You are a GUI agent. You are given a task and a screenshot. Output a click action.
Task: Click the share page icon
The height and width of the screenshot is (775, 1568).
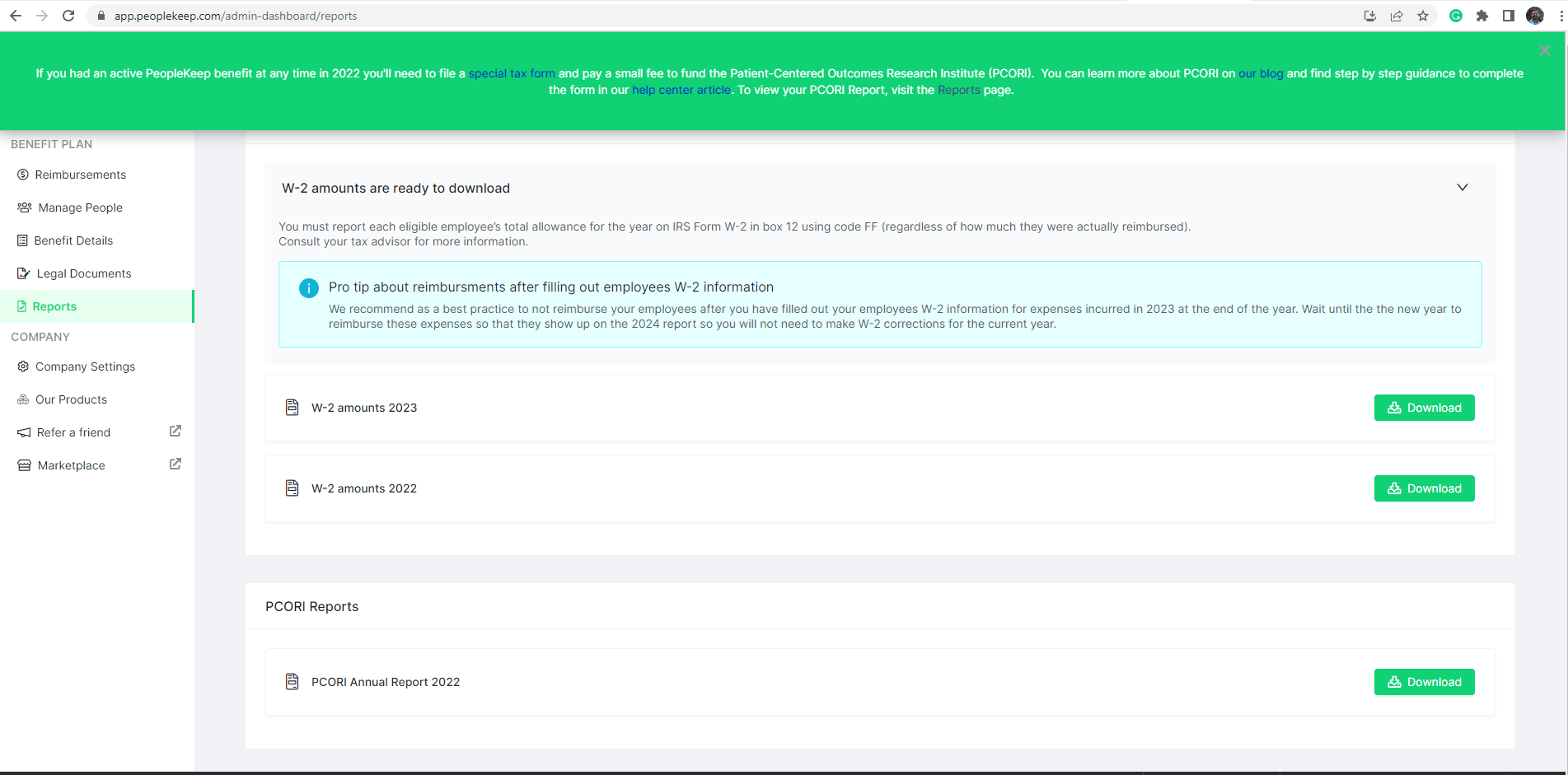(1397, 16)
